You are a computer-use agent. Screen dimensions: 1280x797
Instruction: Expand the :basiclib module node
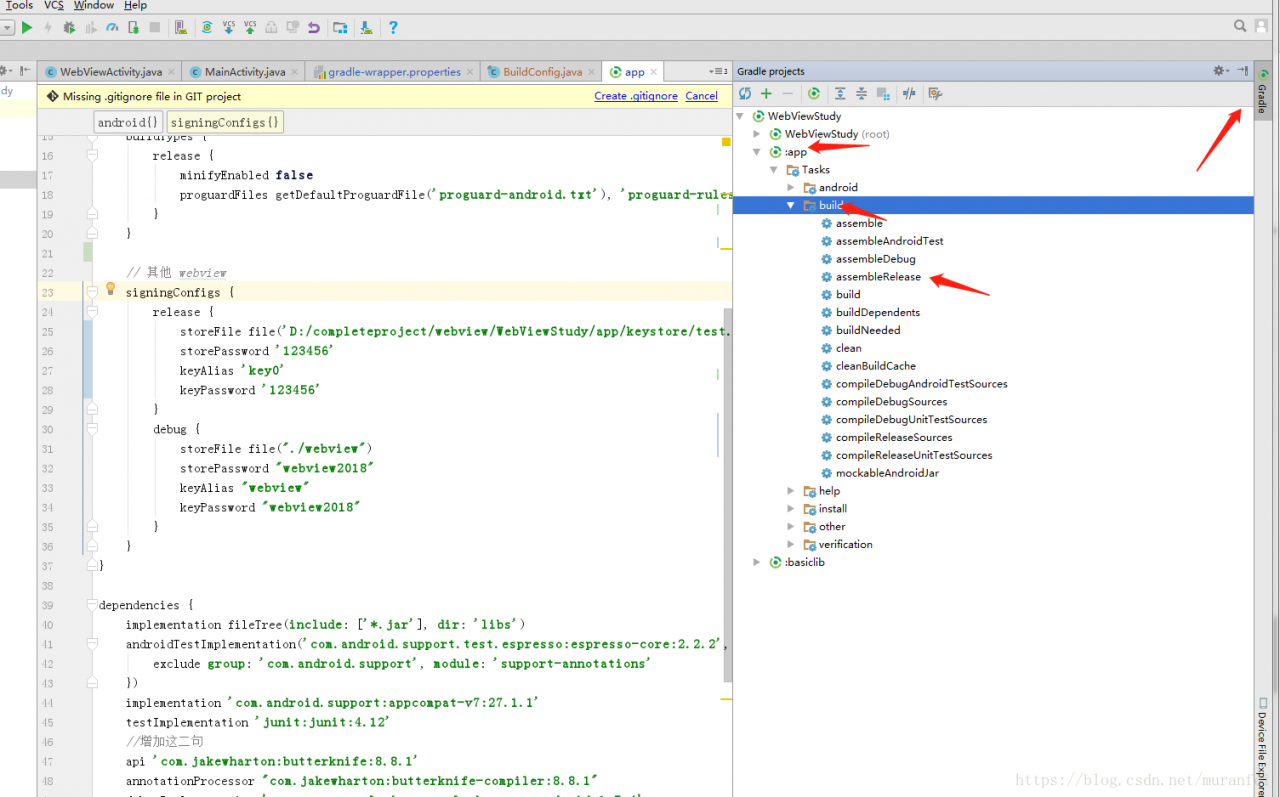pyautogui.click(x=757, y=562)
